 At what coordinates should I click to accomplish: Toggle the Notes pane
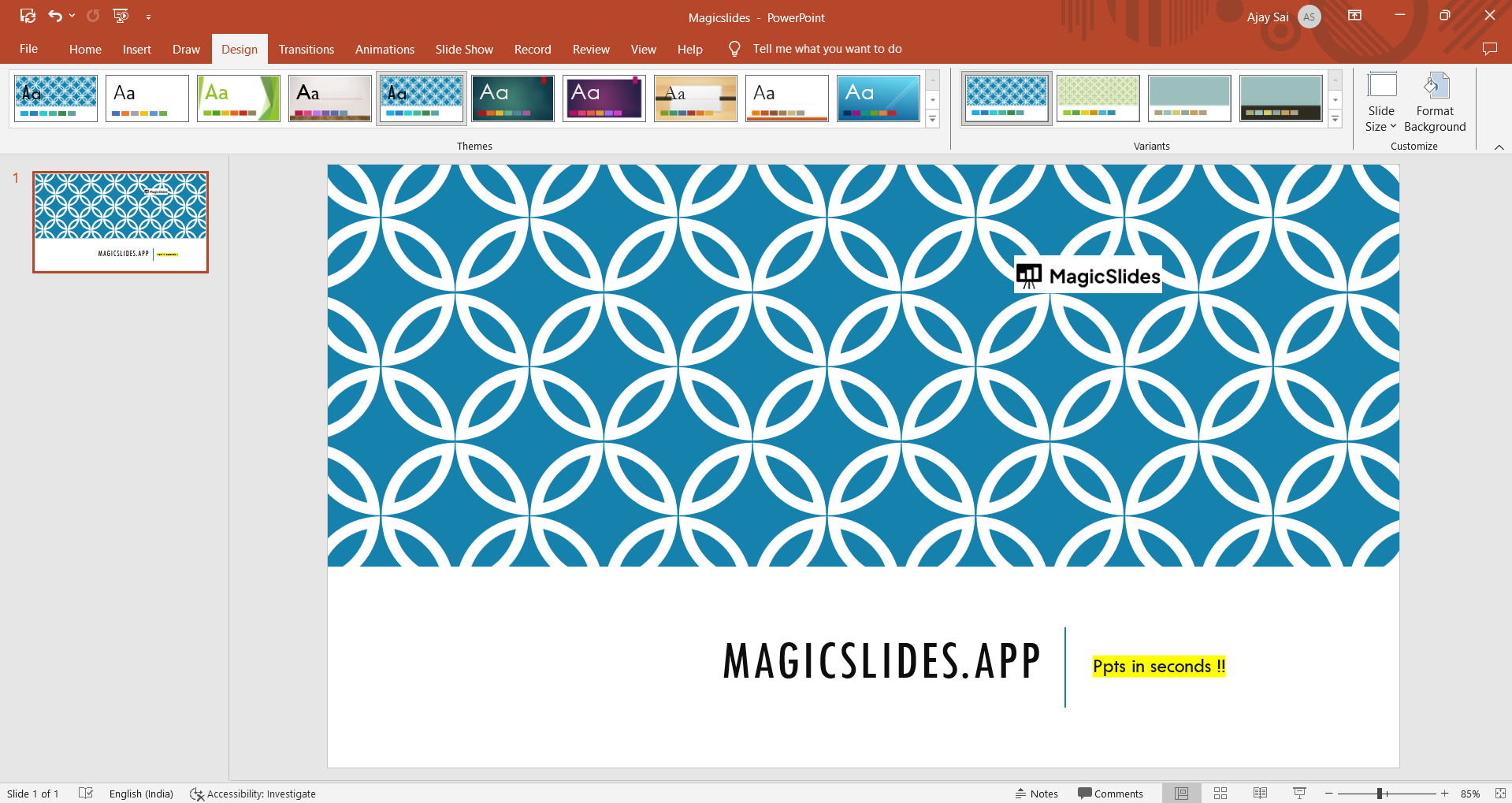point(1037,794)
